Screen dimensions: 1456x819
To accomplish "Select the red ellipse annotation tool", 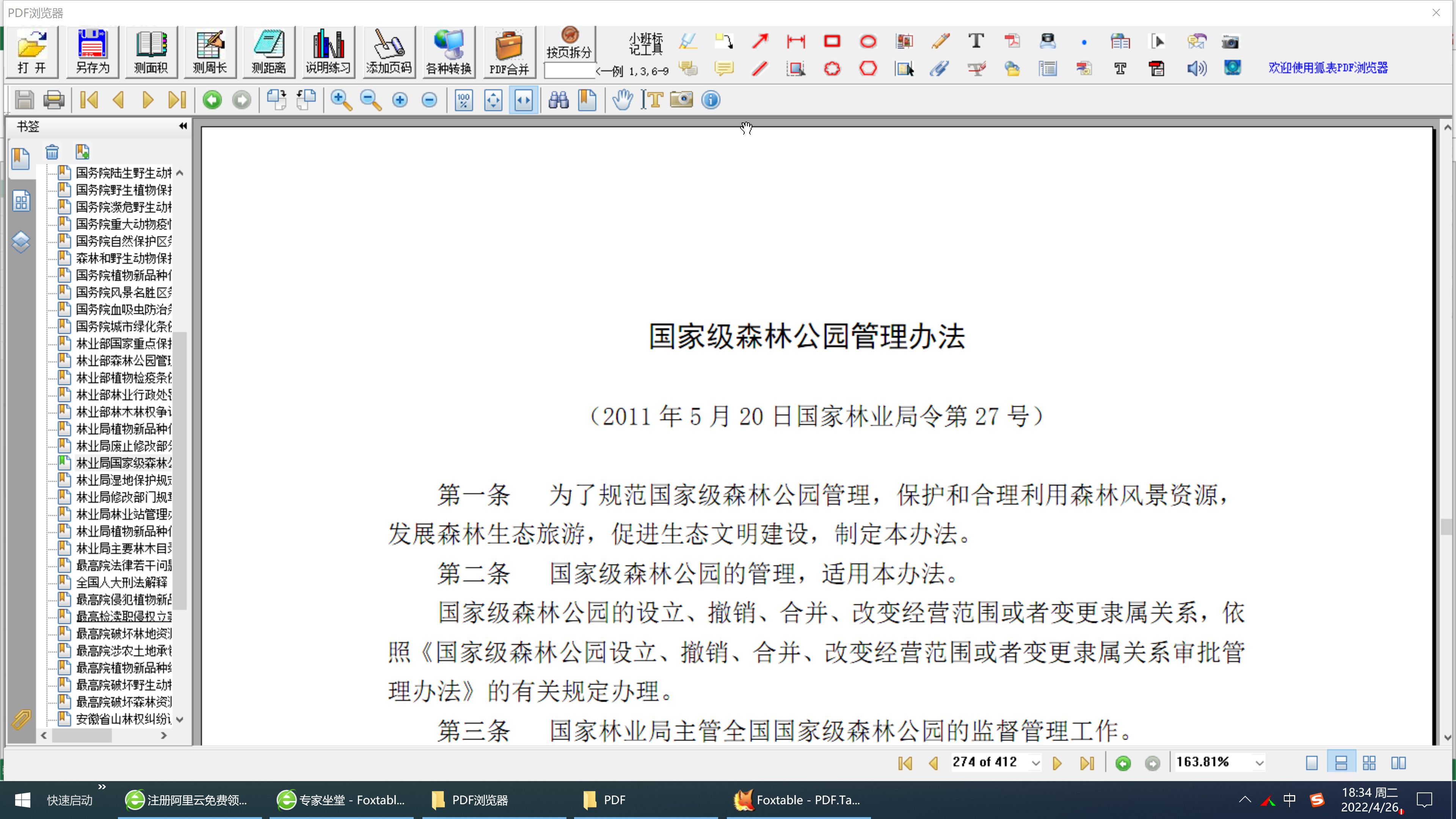I will tap(868, 41).
